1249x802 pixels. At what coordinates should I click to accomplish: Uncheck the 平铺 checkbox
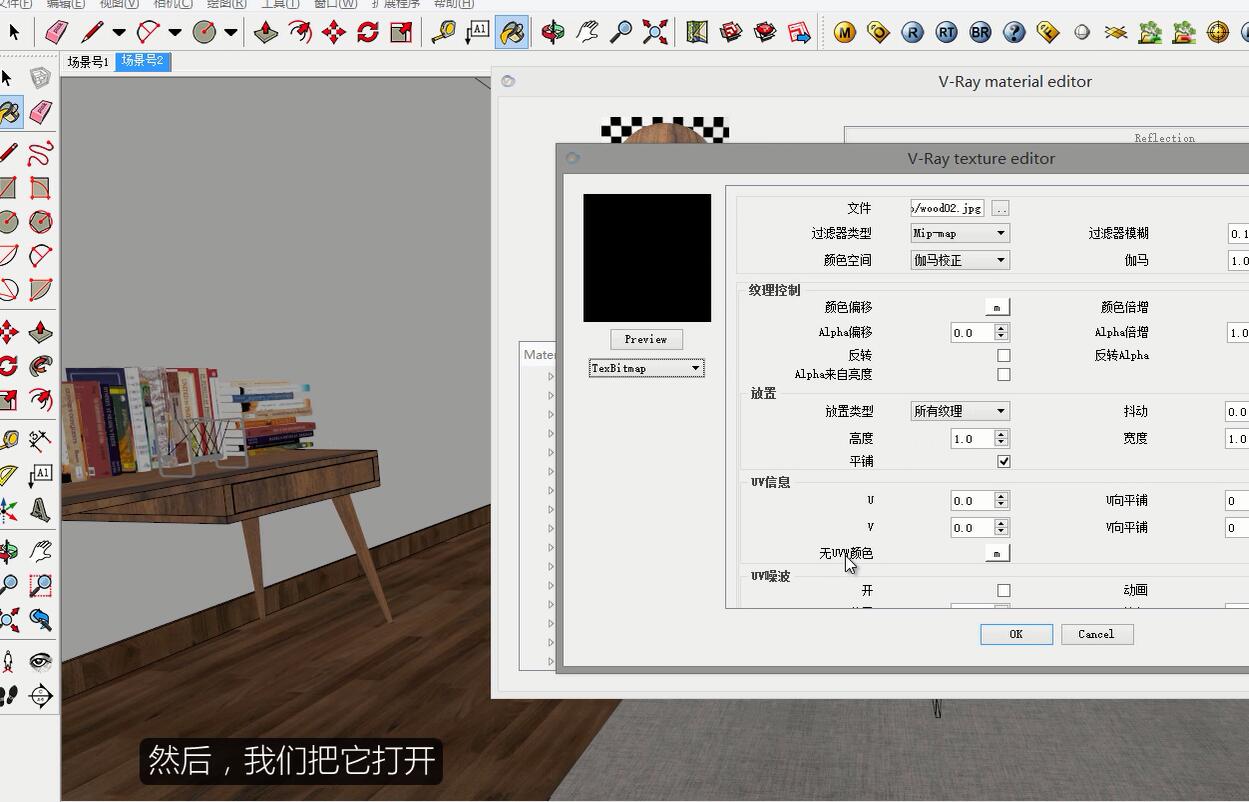point(1003,461)
